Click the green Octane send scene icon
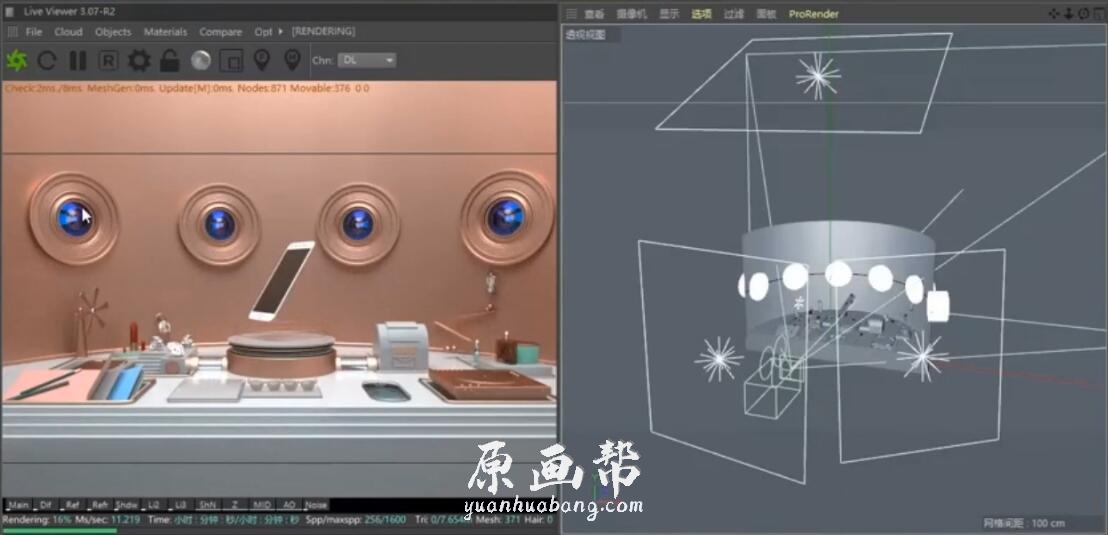Image resolution: width=1108 pixels, height=535 pixels. point(16,61)
